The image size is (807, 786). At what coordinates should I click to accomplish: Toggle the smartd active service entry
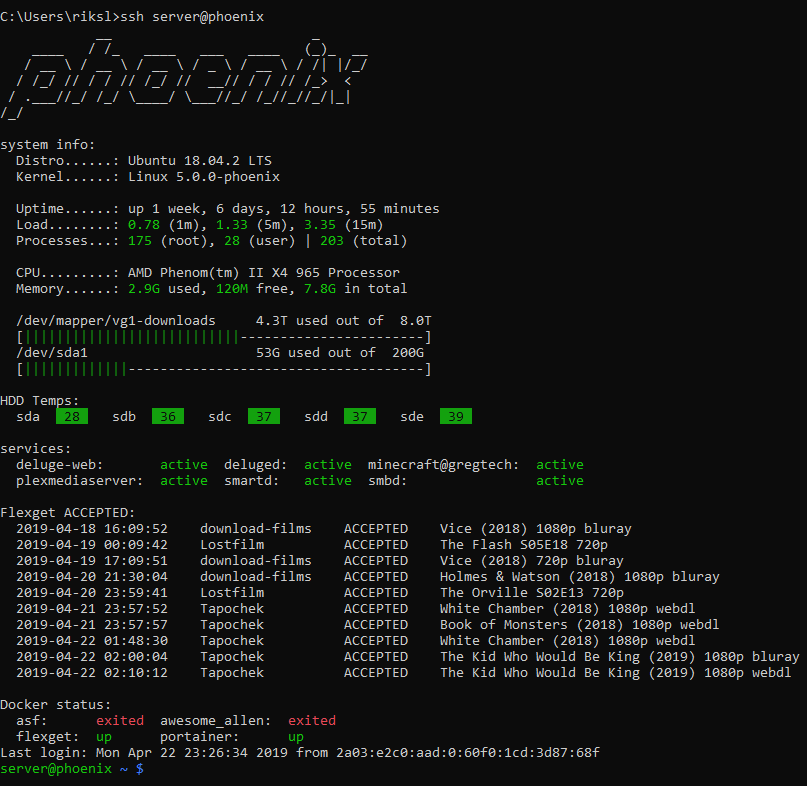point(327,480)
